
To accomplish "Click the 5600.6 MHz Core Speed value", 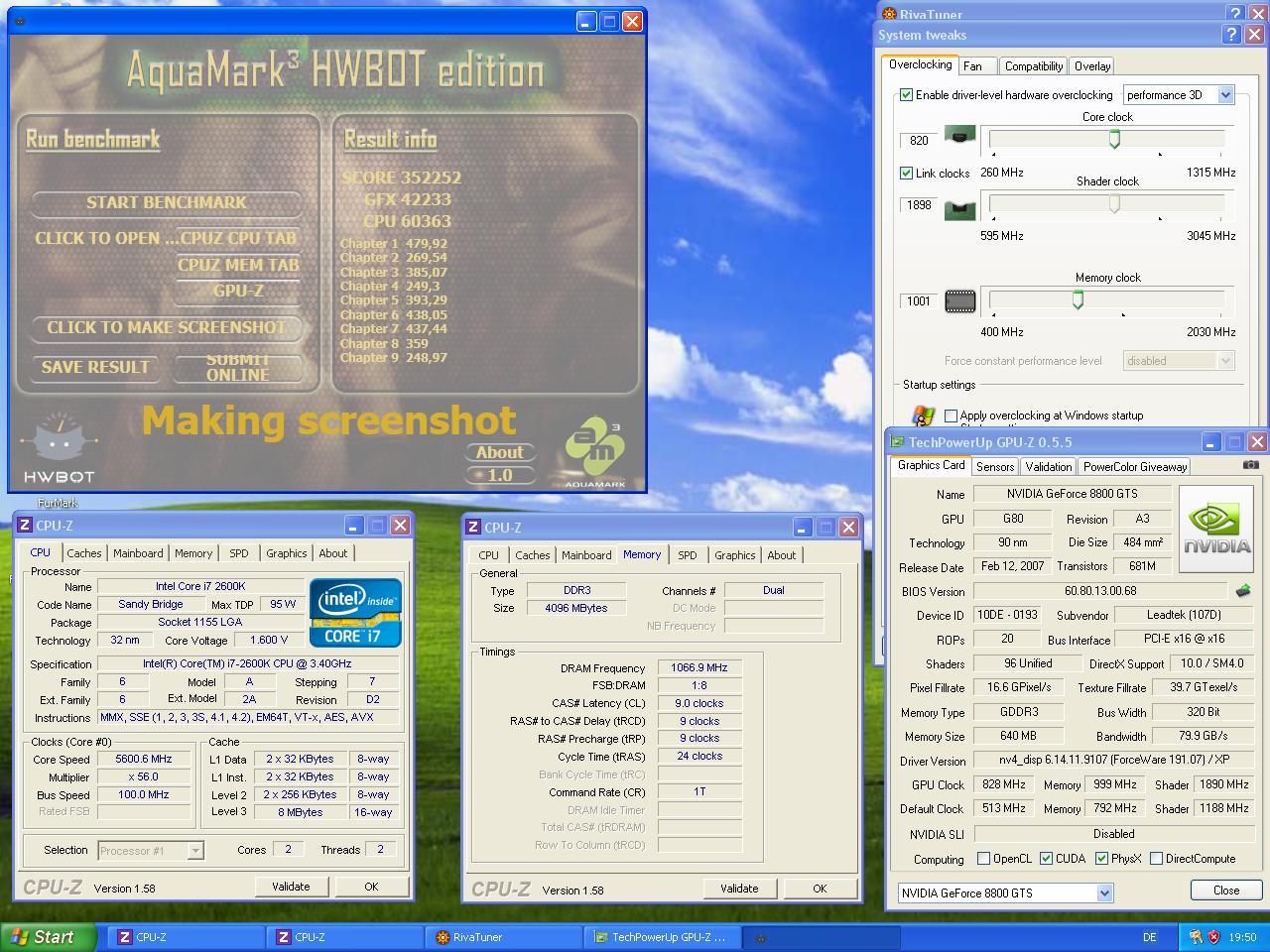I will pyautogui.click(x=144, y=759).
